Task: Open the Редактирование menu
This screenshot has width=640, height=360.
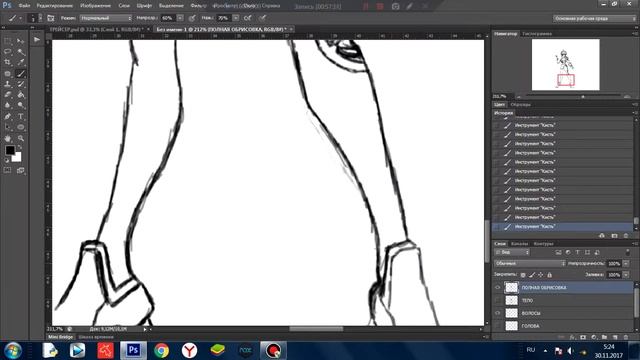Action: point(55,6)
